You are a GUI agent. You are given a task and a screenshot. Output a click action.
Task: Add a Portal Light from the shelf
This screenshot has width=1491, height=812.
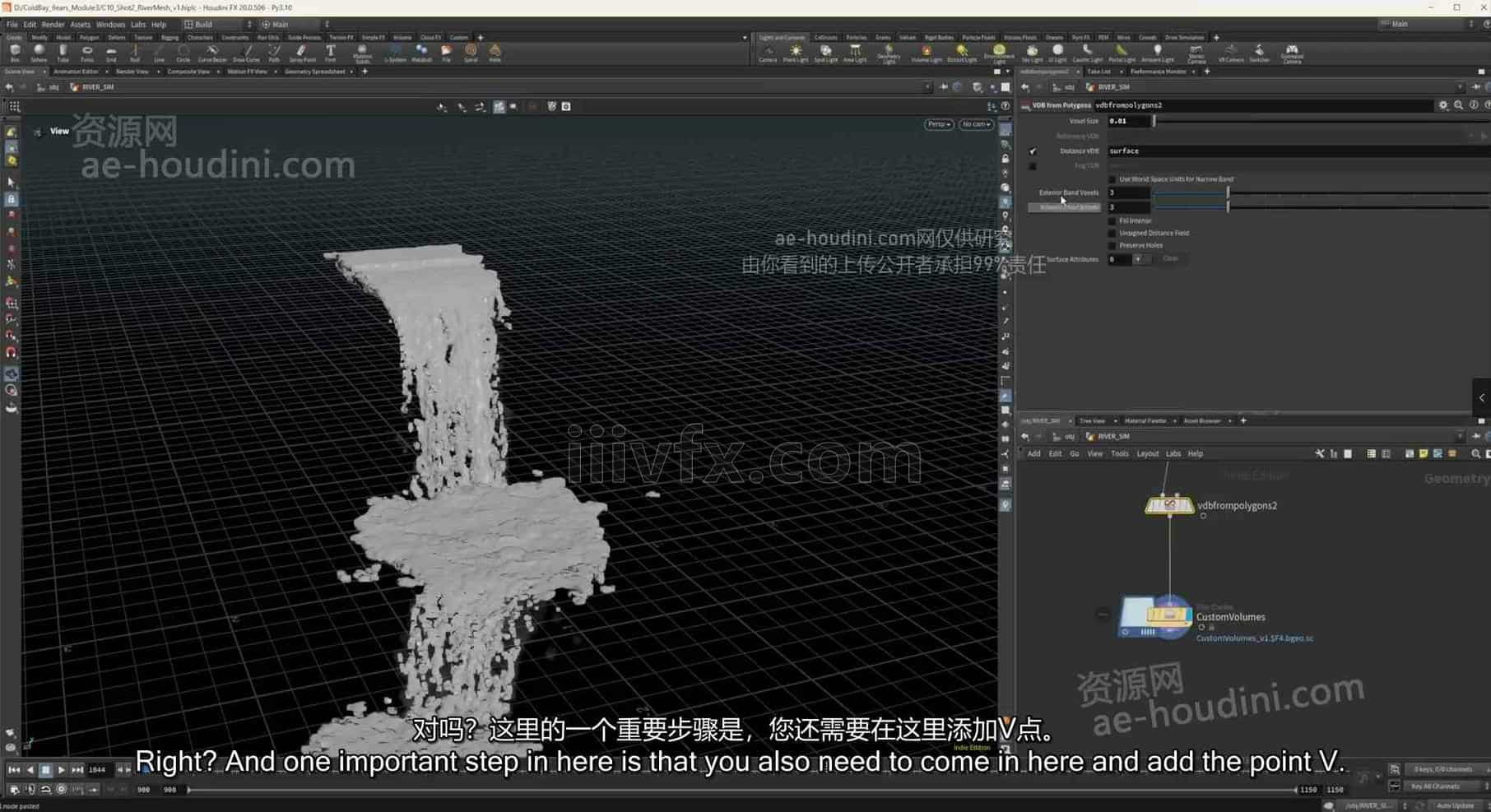click(x=1122, y=53)
